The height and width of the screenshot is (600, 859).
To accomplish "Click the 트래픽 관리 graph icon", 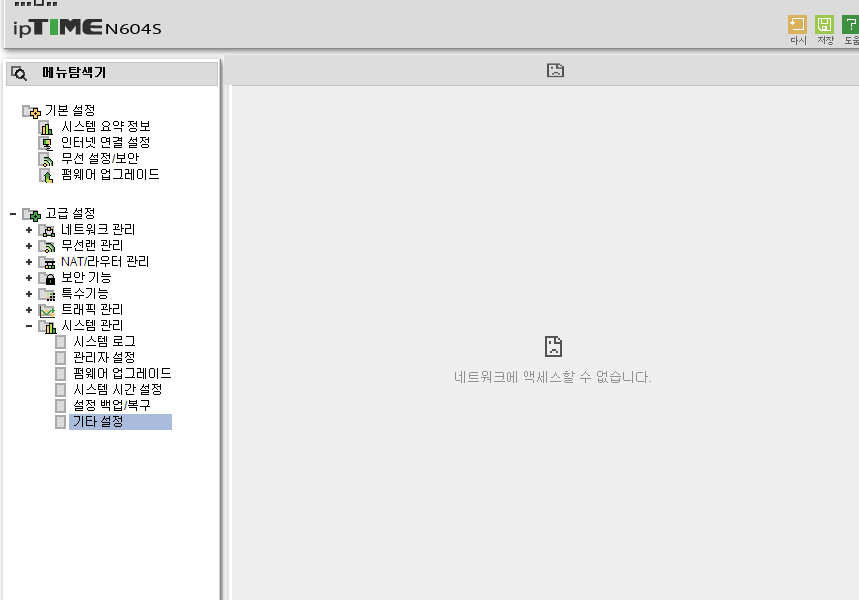I will (x=47, y=310).
